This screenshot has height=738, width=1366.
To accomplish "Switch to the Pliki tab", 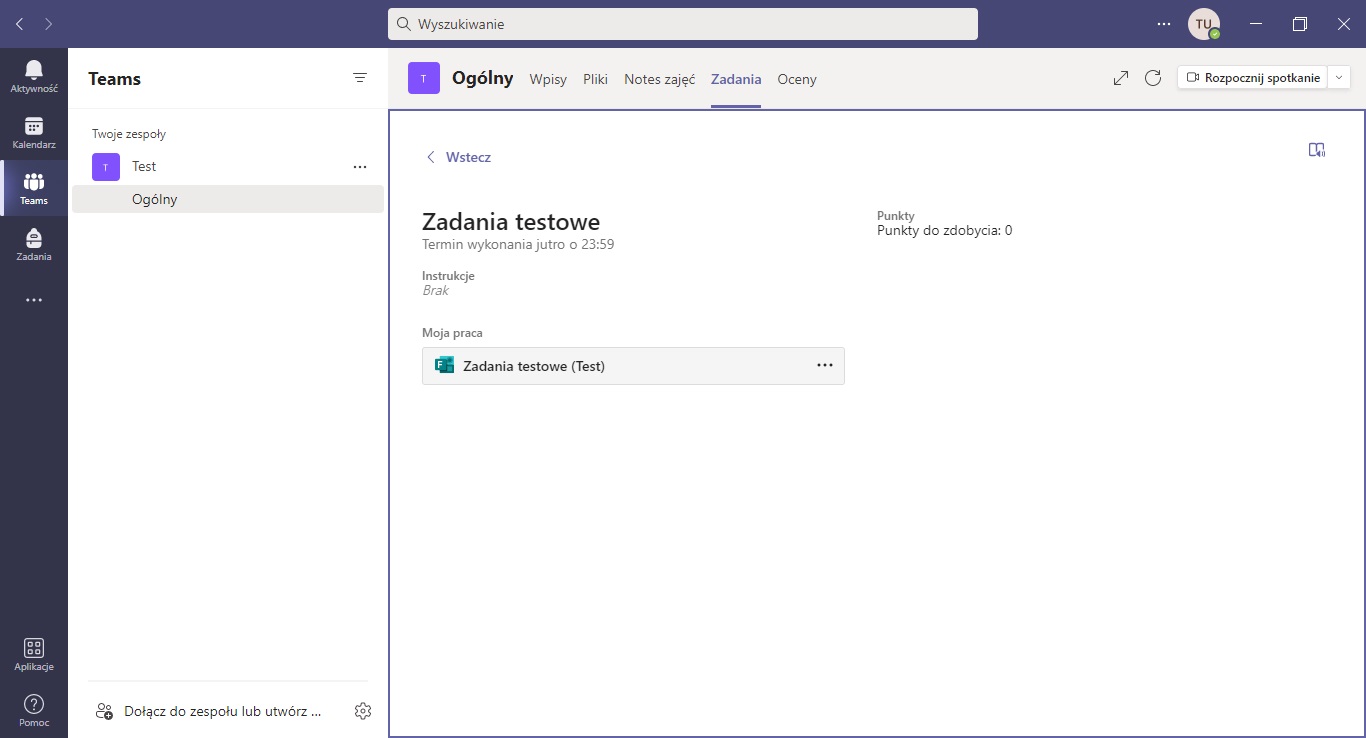I will [595, 79].
